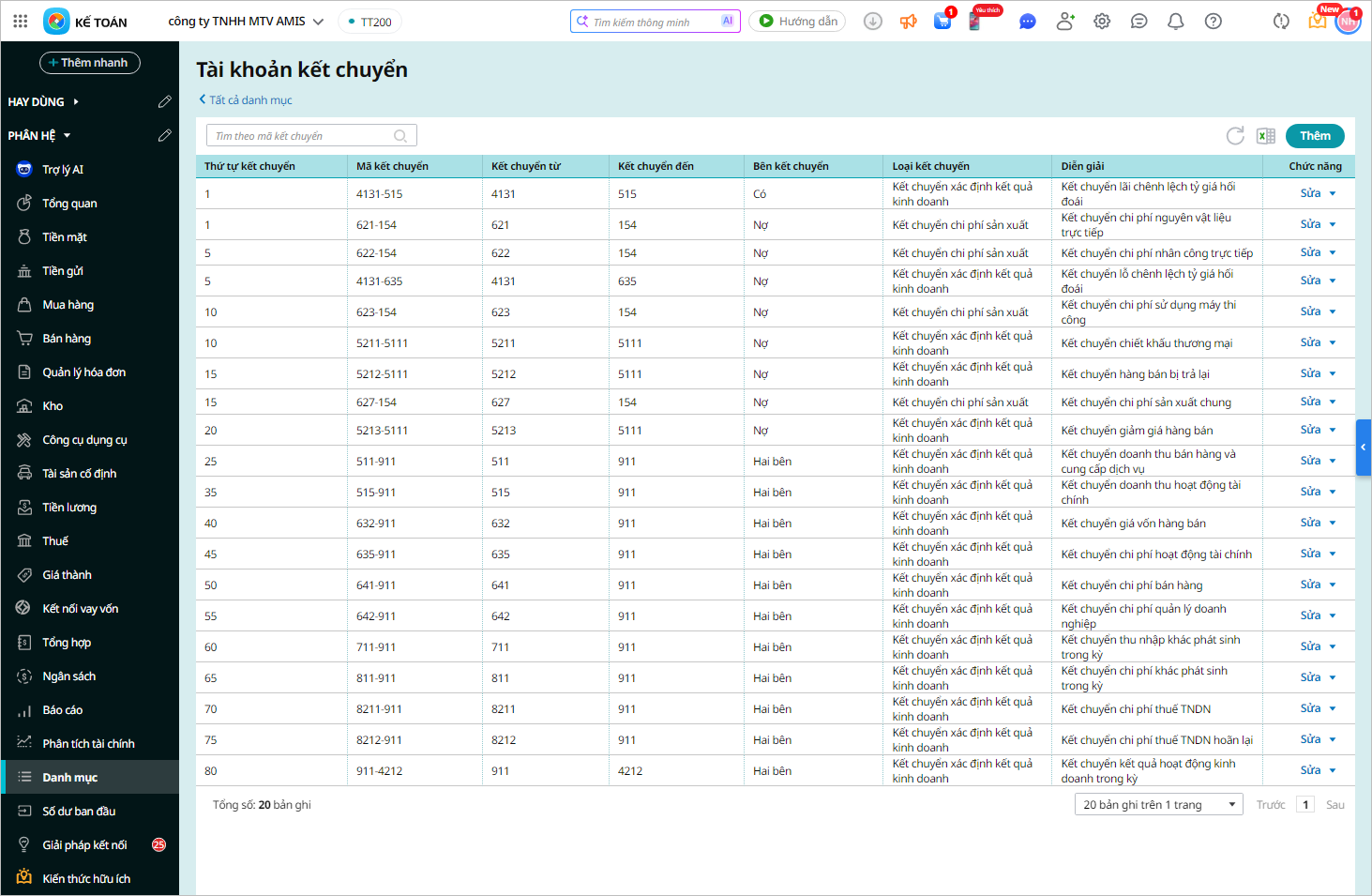Expand the company name dropdown

point(318,22)
